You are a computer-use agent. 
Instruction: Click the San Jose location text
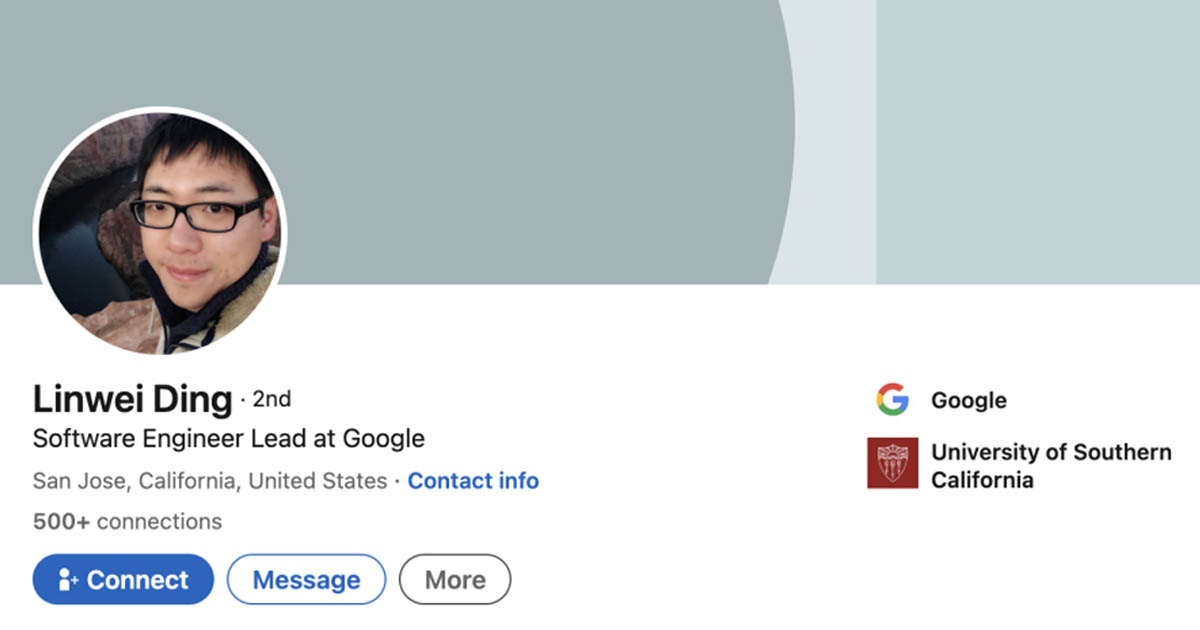(x=209, y=481)
